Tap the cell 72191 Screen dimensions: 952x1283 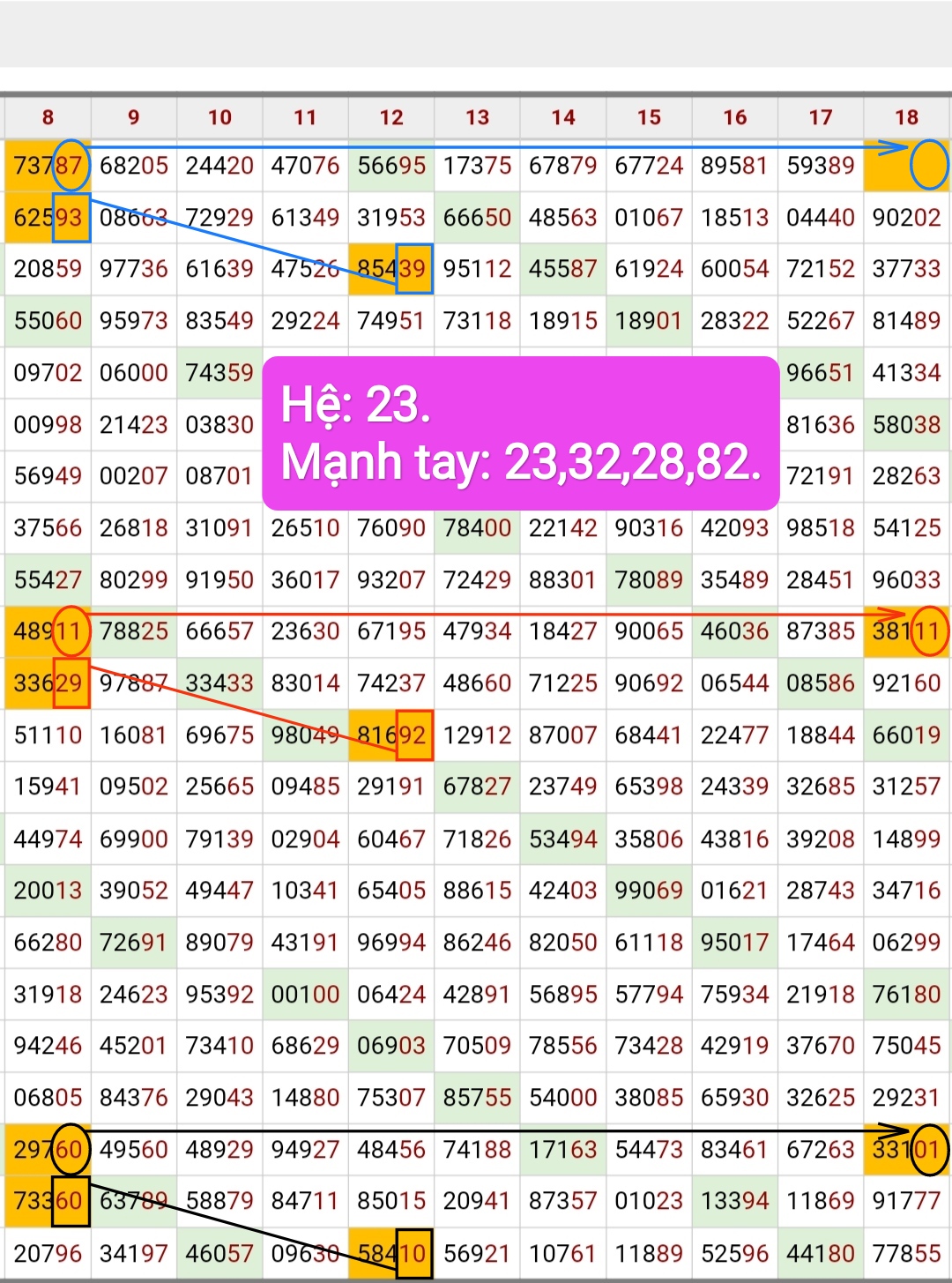[821, 476]
